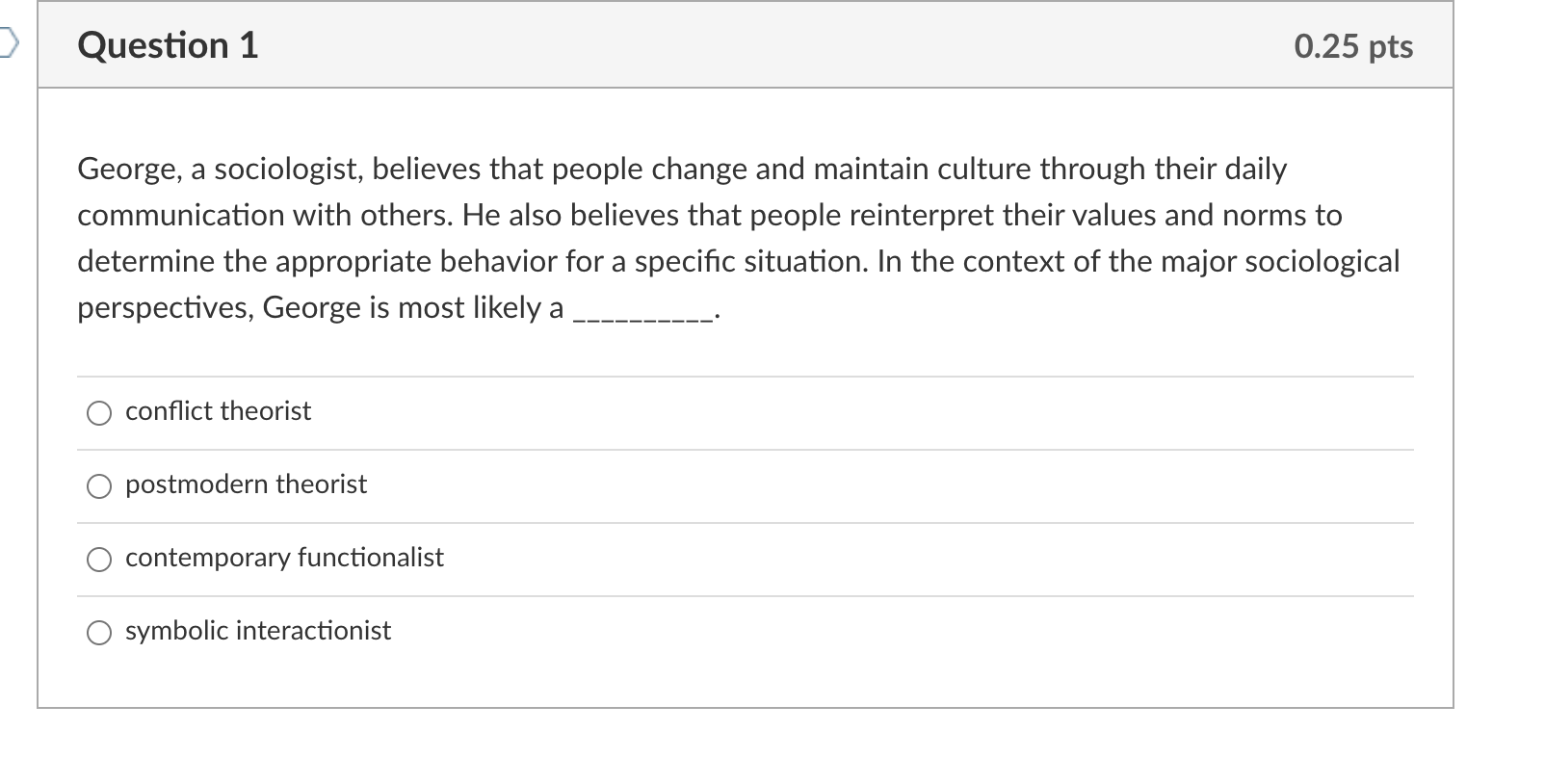This screenshot has height=784, width=1545.
Task: Click the 'symbolic interactionist' answer label
Action: tap(258, 631)
